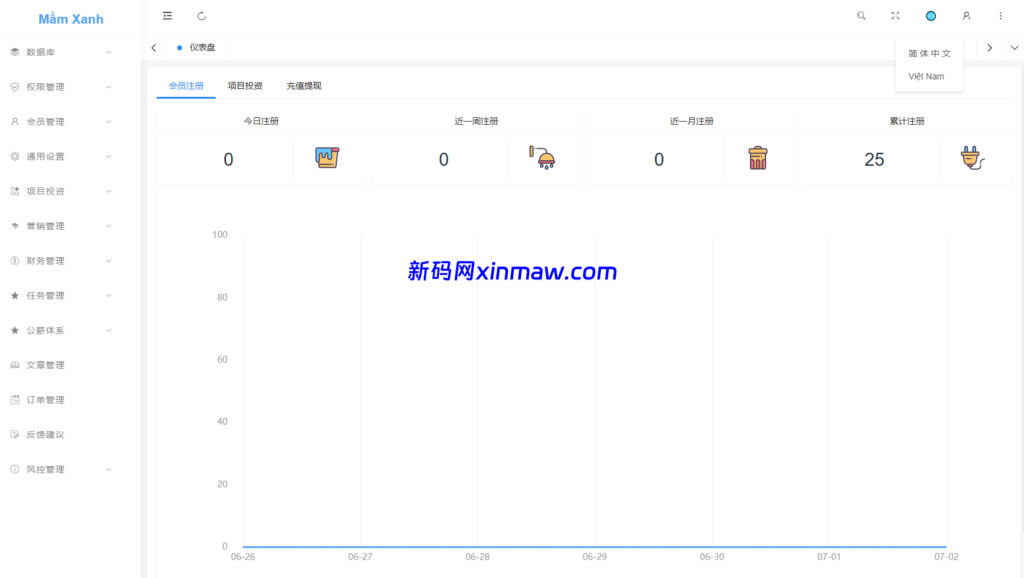This screenshot has height=578, width=1024.
Task: Open the search magnifier icon
Action: pos(861,16)
